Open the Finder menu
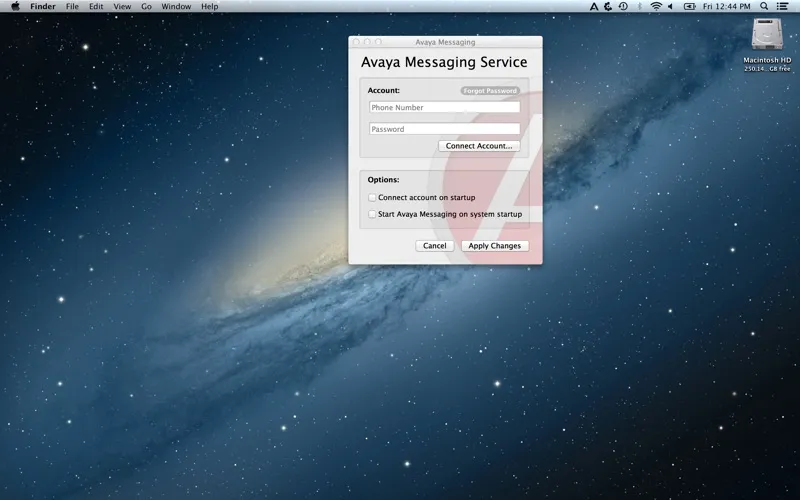This screenshot has width=800, height=500. 43,6
